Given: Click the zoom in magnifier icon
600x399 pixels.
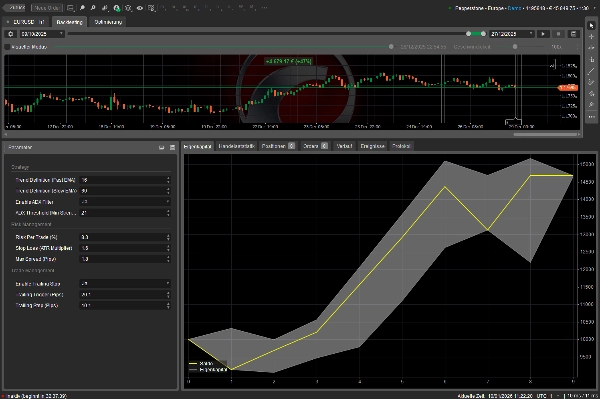Looking at the screenshot, I should (x=82, y=8).
